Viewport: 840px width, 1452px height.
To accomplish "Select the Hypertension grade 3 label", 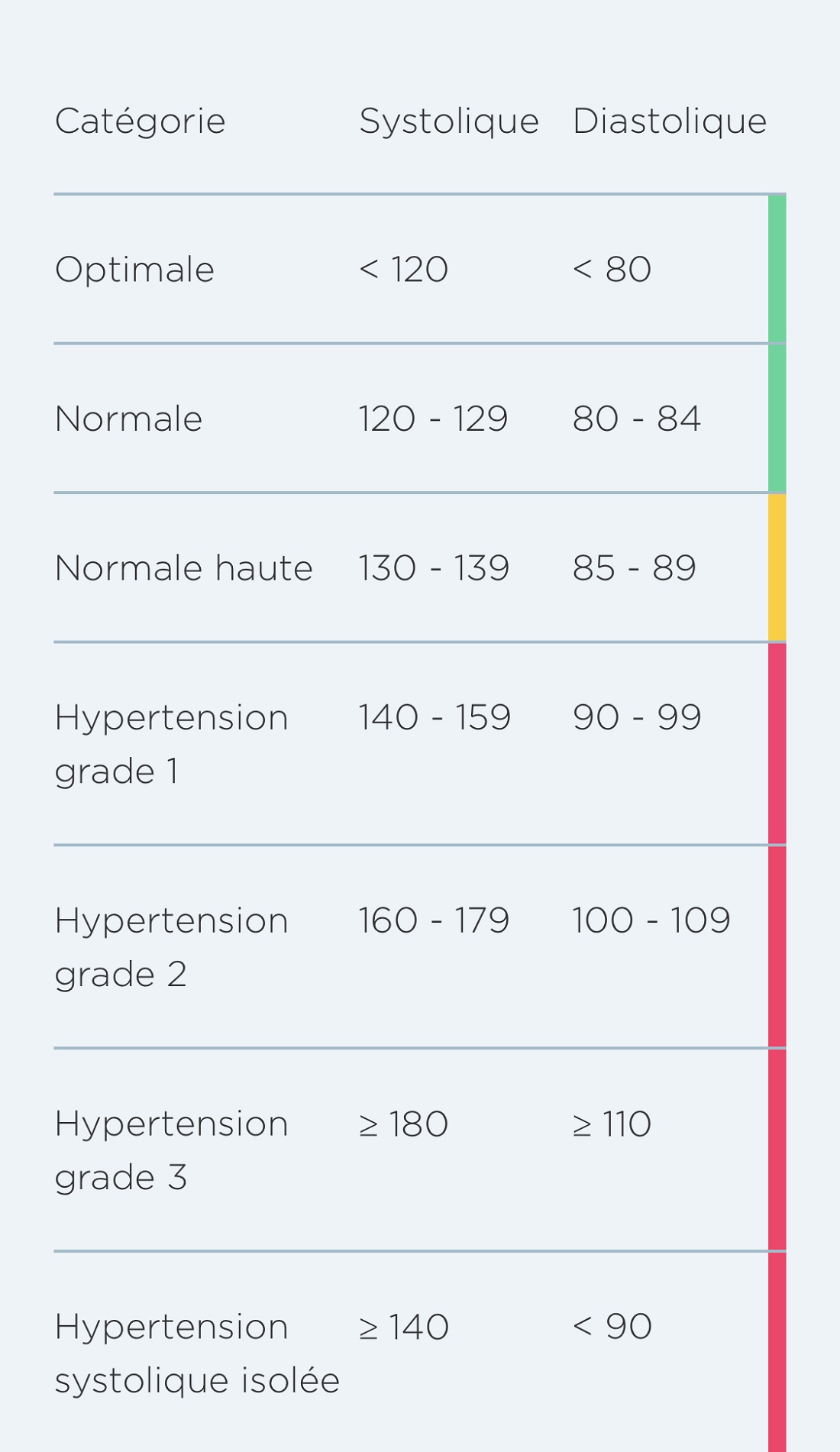I will click(x=171, y=1150).
